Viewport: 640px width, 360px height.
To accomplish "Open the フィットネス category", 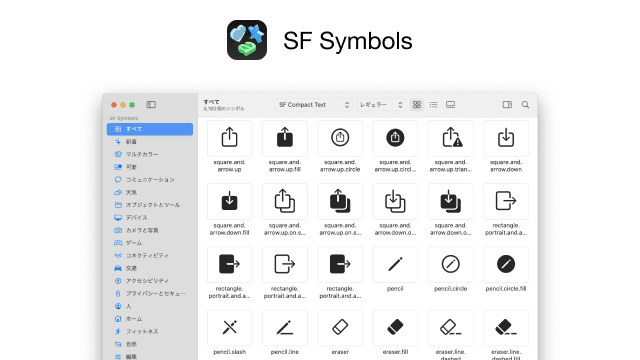I will point(150,331).
